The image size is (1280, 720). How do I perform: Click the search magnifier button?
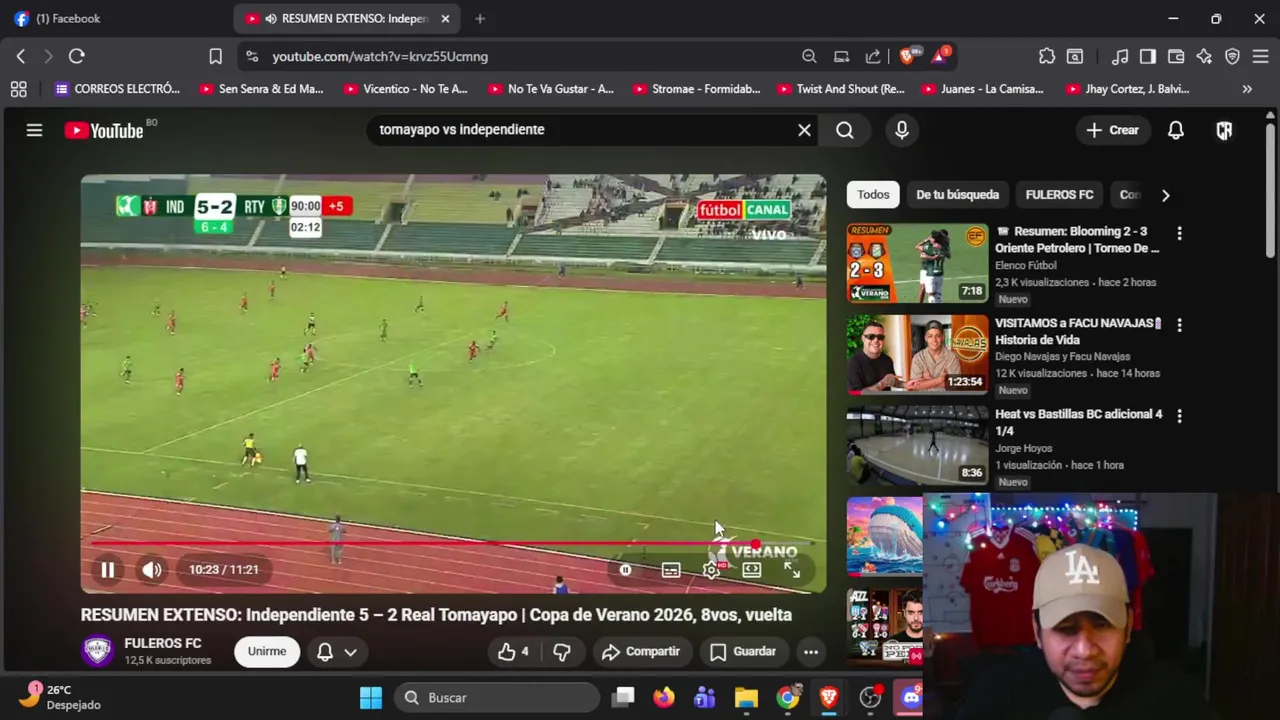click(845, 130)
